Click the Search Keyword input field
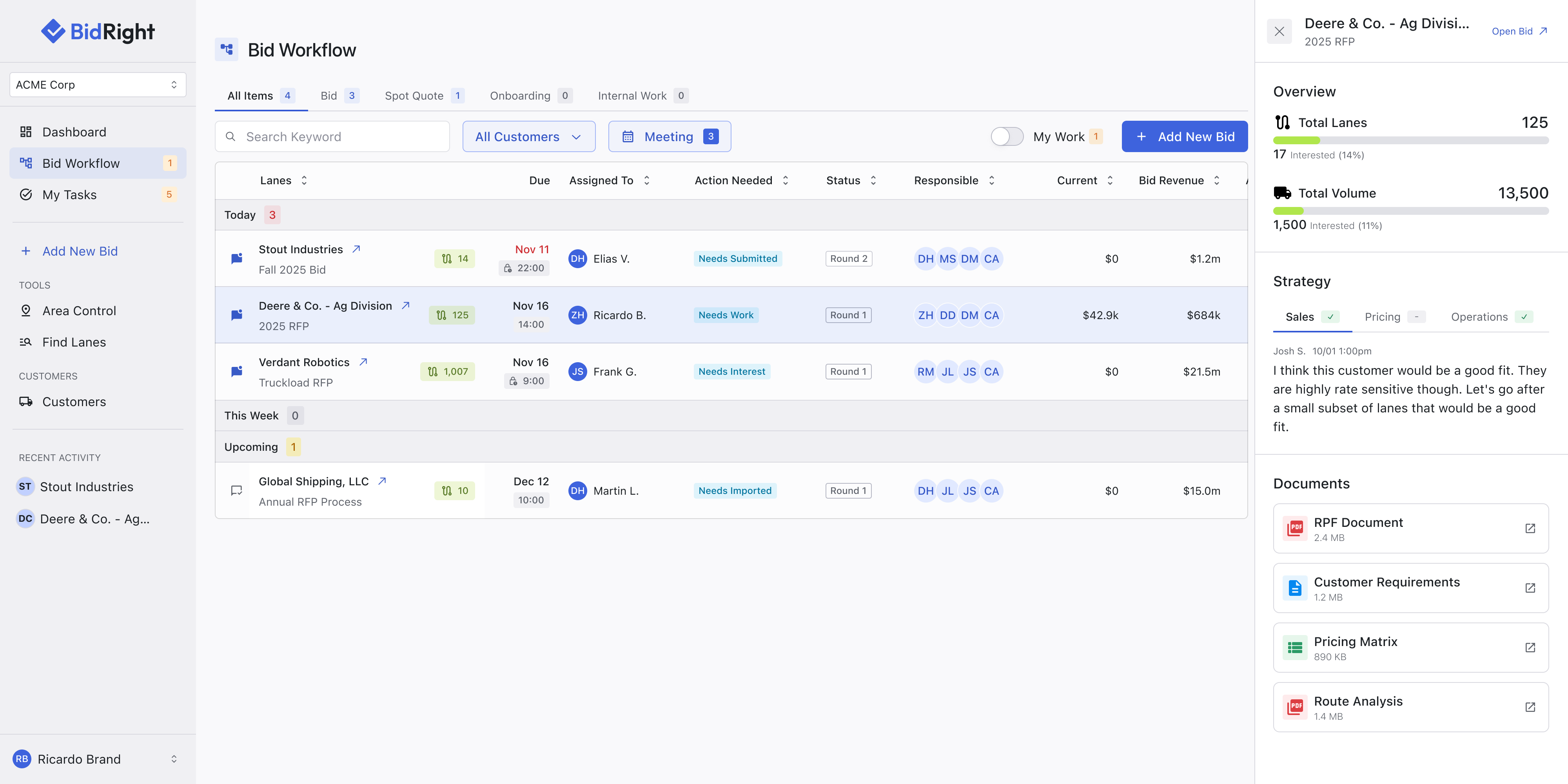This screenshot has height=784, width=1568. click(332, 136)
